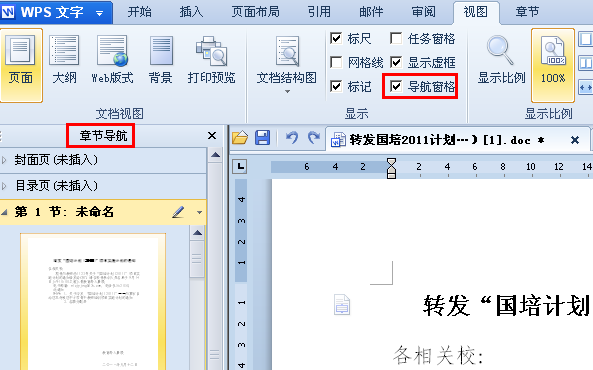
Task: Open the 章节 ribbon tab
Action: pyautogui.click(x=527, y=12)
